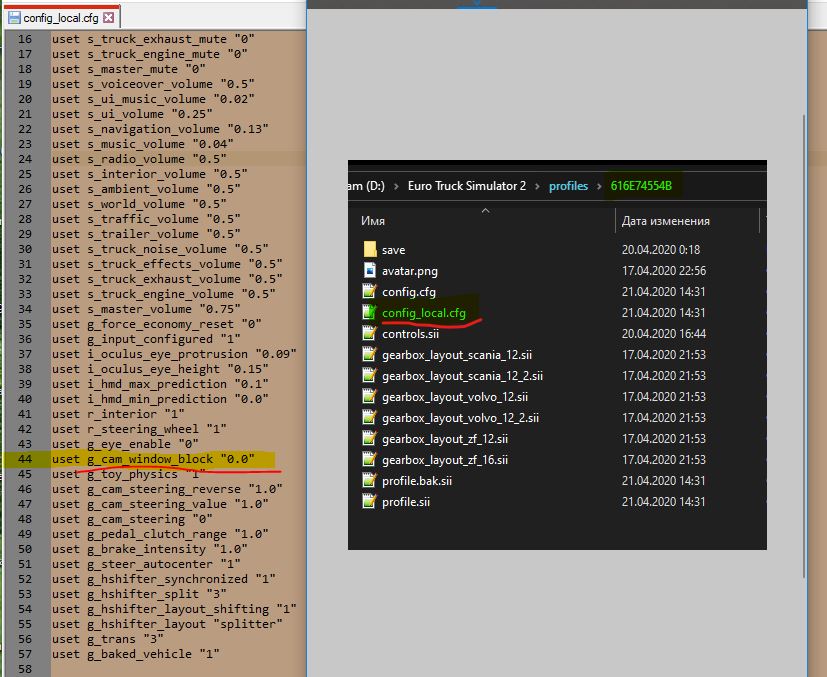This screenshot has height=677, width=827.
Task: Click the controls.sii file icon
Action: pos(370,333)
